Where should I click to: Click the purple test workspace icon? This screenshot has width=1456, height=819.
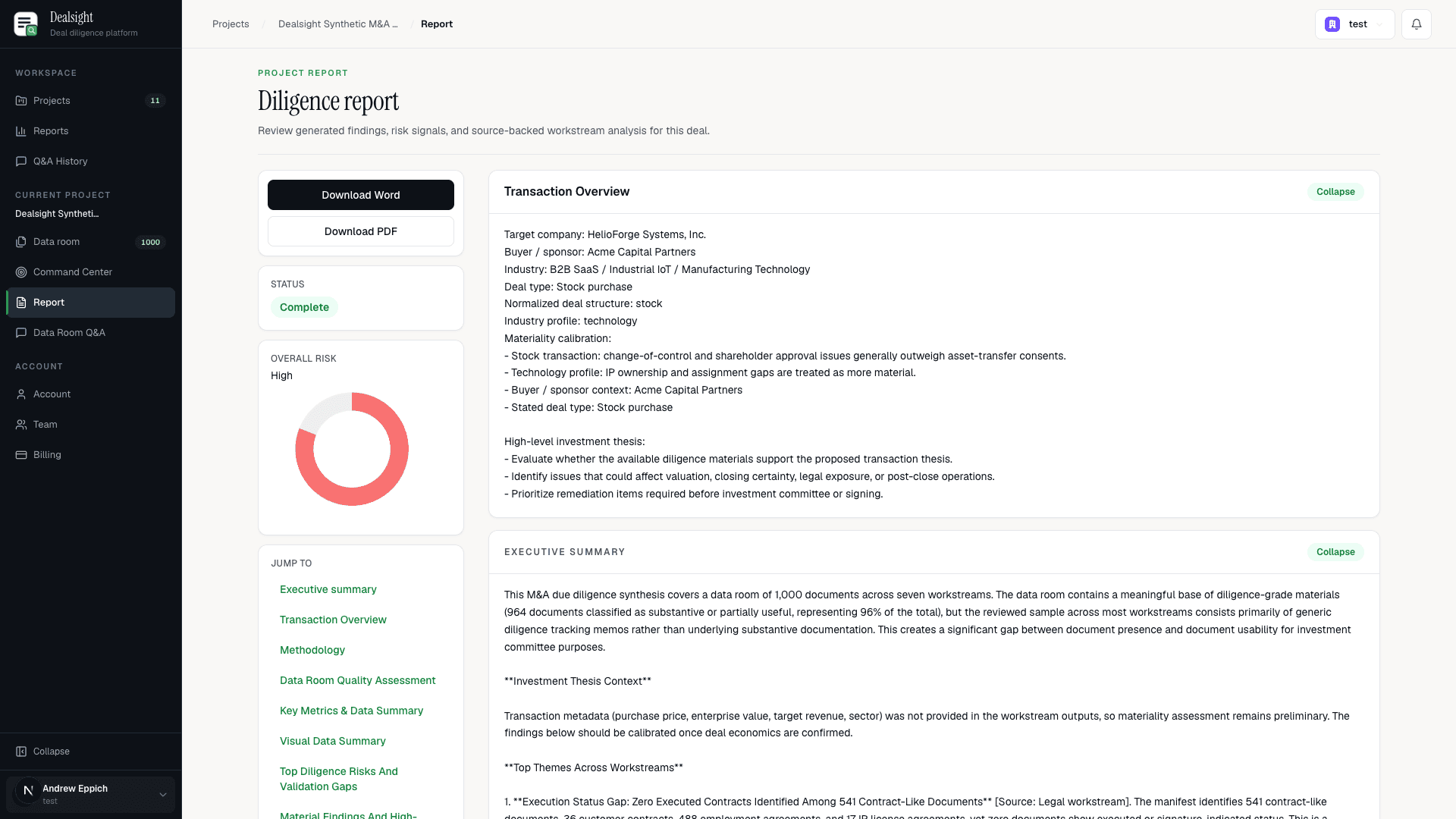[1332, 24]
